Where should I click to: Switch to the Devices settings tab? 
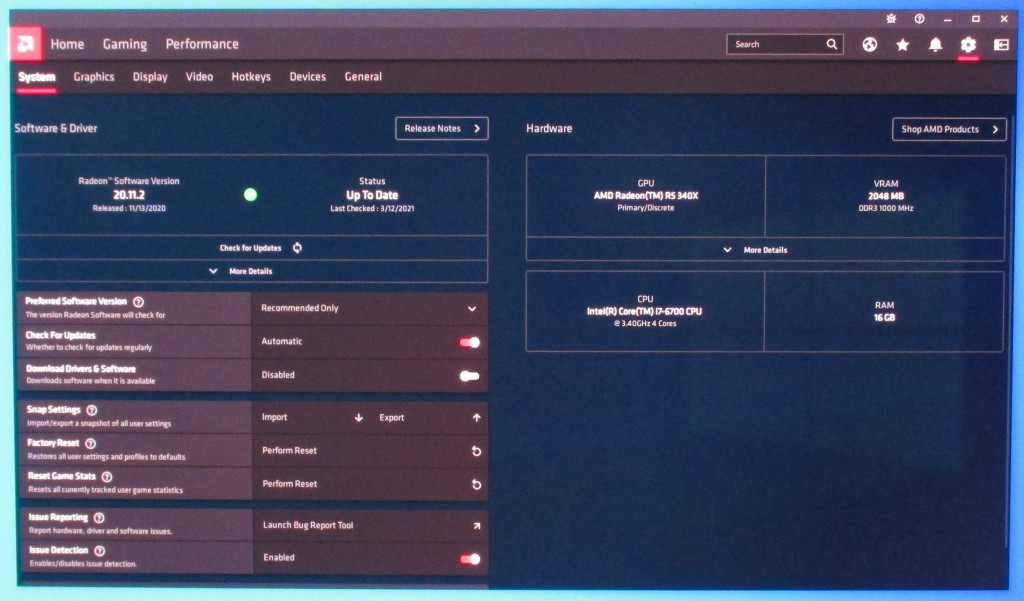[308, 76]
